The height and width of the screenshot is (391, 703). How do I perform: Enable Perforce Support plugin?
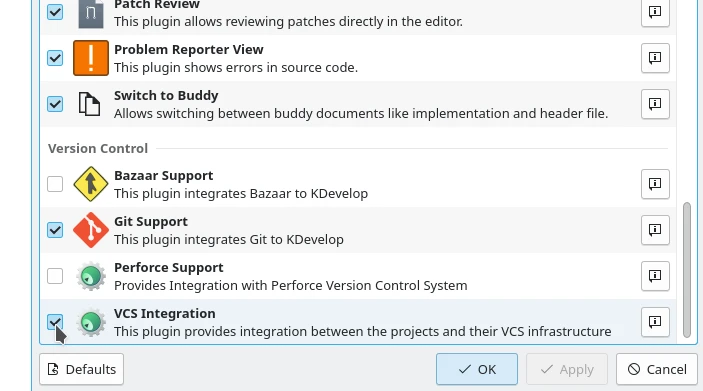(55, 276)
